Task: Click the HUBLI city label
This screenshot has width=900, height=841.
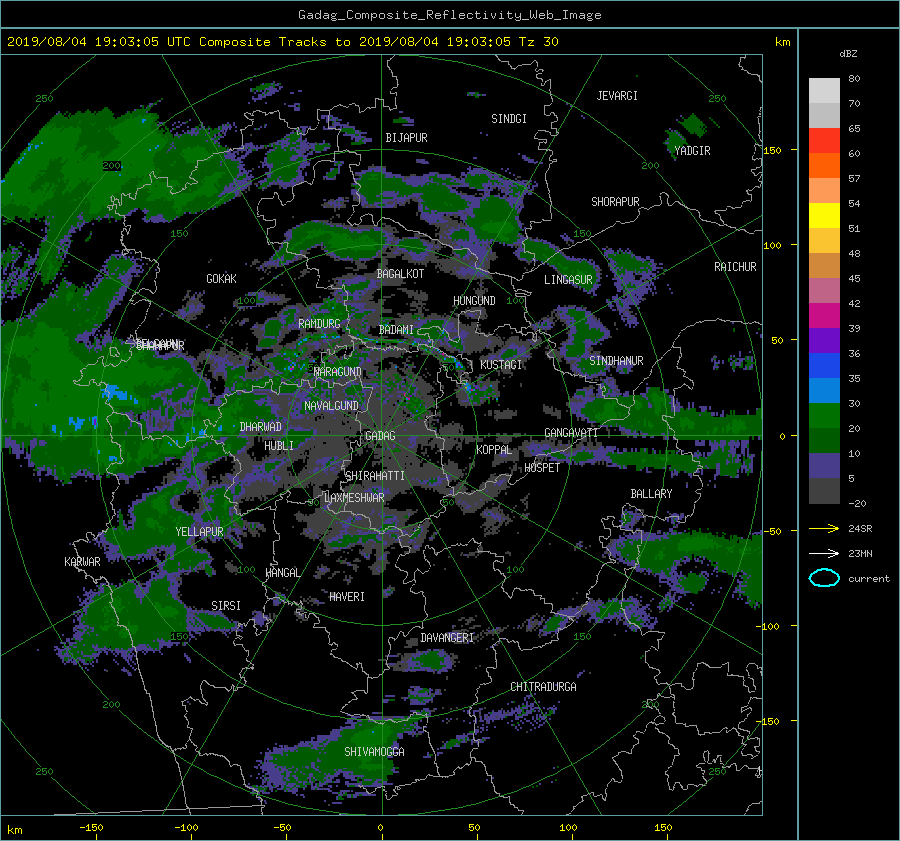Action: (x=279, y=446)
